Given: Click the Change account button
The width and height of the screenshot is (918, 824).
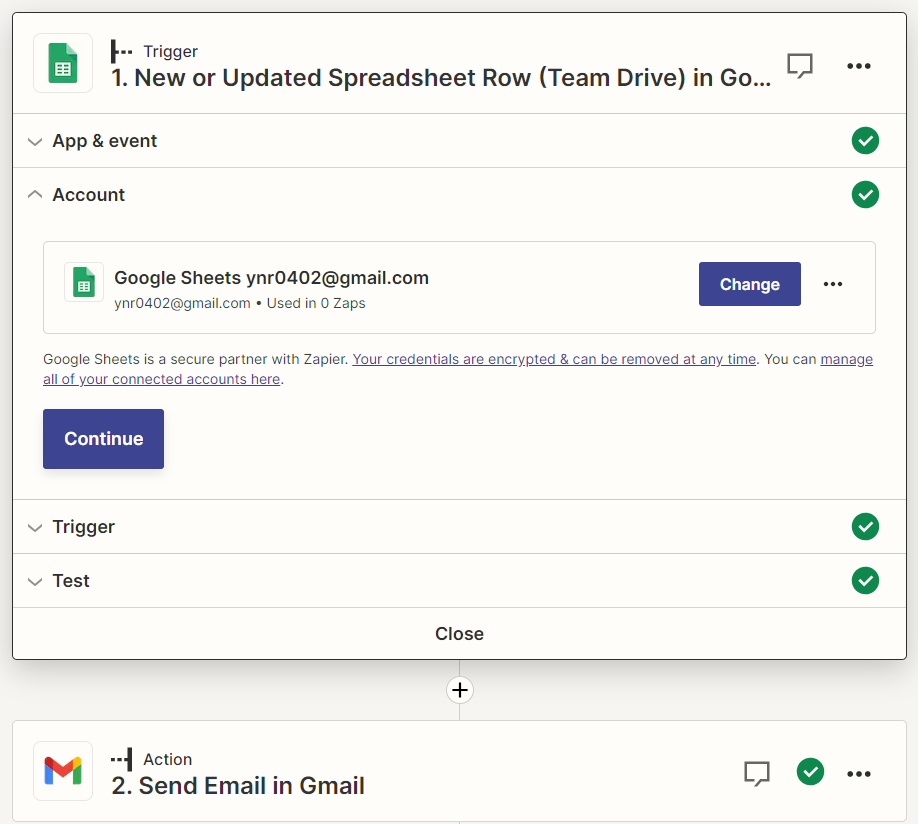Looking at the screenshot, I should (x=749, y=284).
